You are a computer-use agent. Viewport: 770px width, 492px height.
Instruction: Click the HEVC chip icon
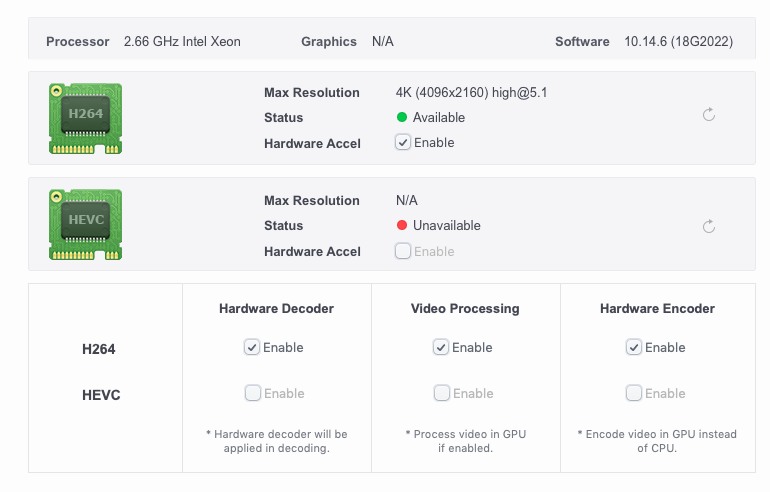coord(85,224)
